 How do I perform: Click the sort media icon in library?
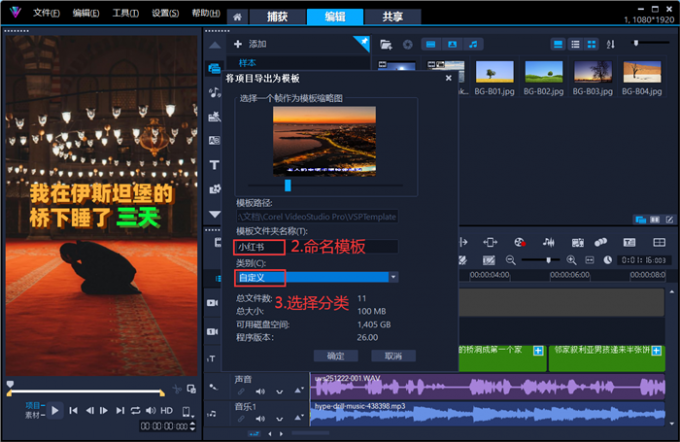coord(610,44)
